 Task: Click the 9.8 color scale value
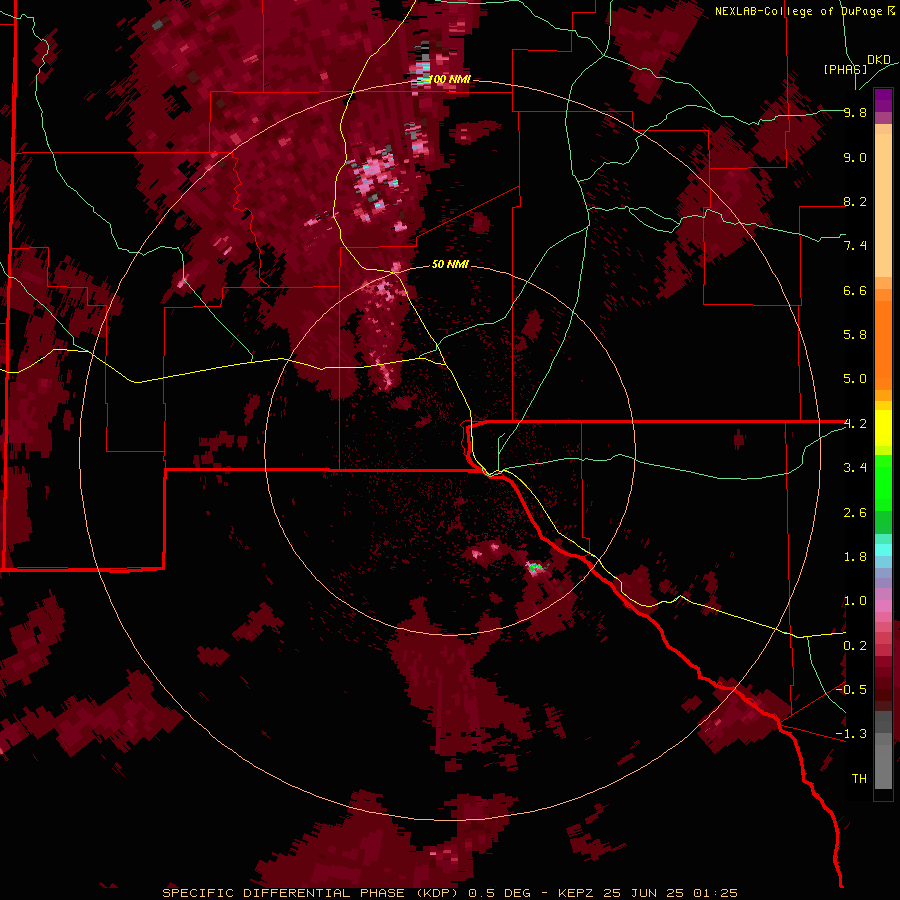coord(855,112)
